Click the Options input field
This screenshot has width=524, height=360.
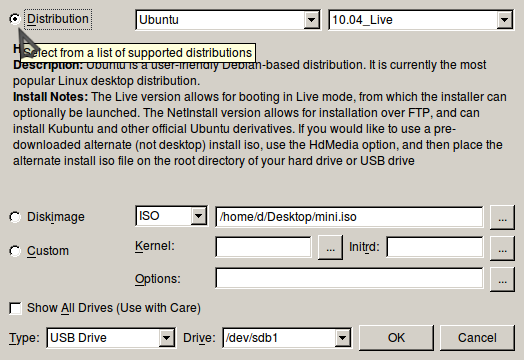[x=349, y=278]
